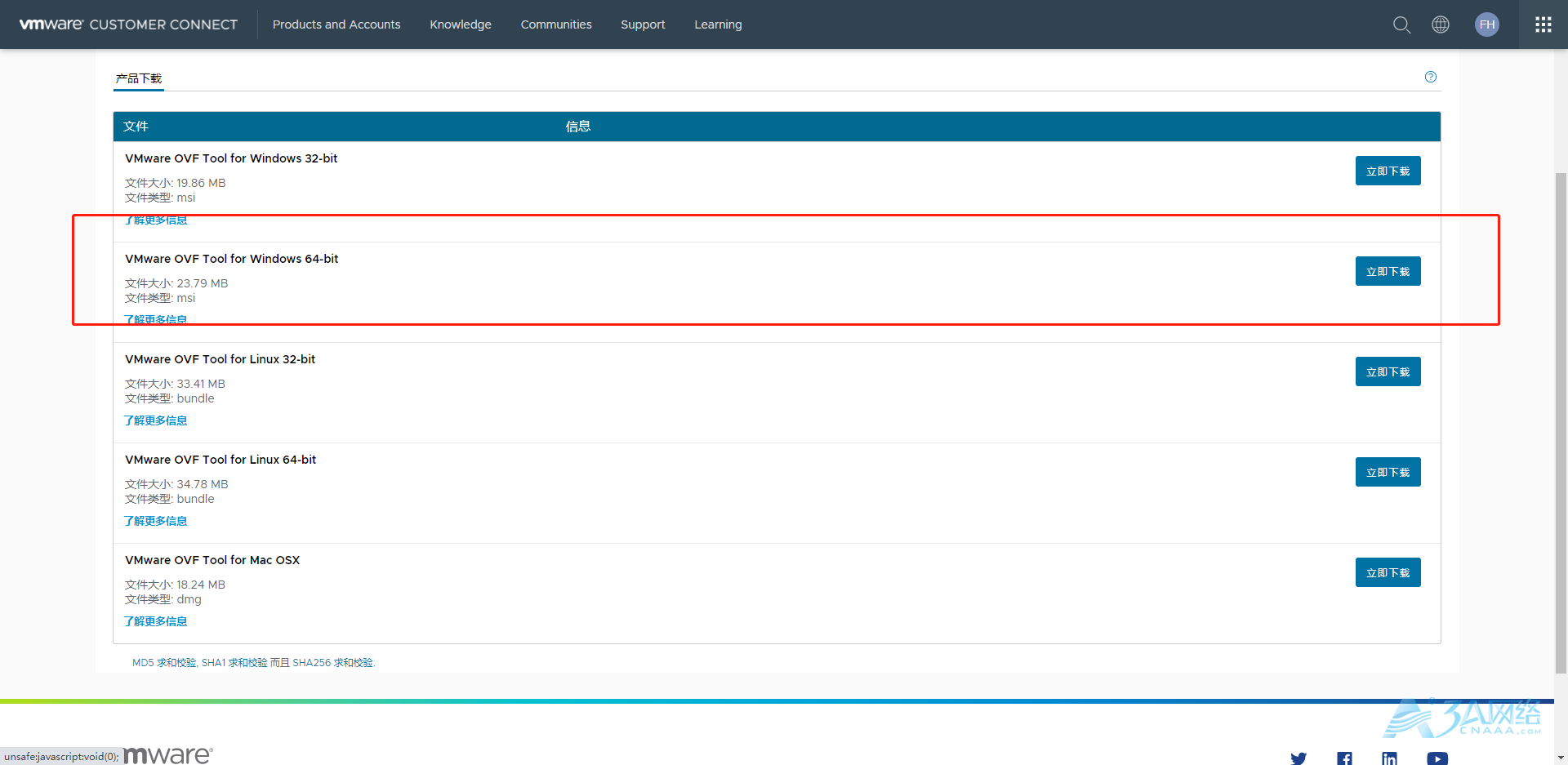Open 了解更多信息 under Mac OSX
1568x765 pixels.
[155, 621]
